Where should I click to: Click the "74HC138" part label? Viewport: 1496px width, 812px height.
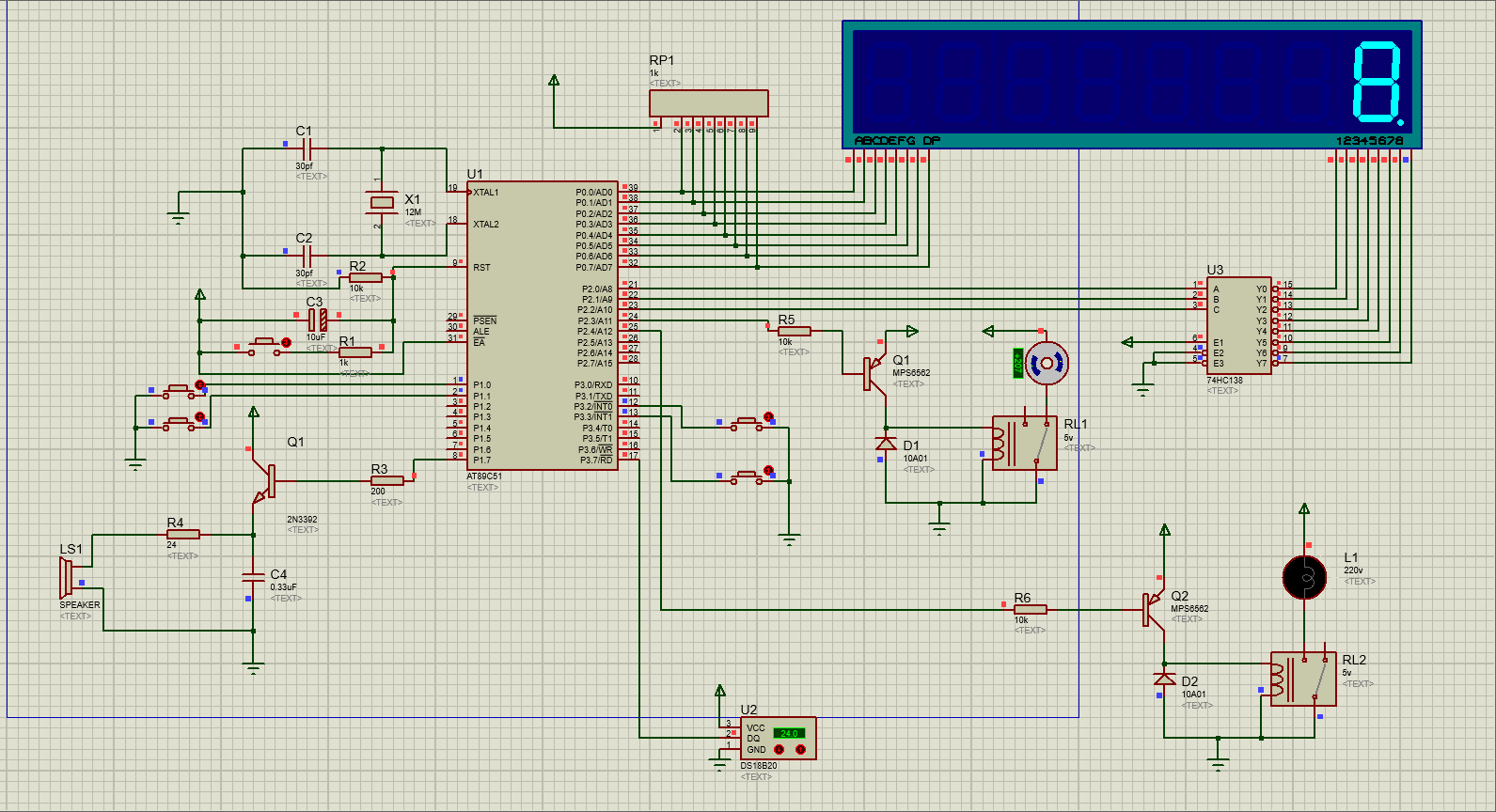click(1224, 381)
